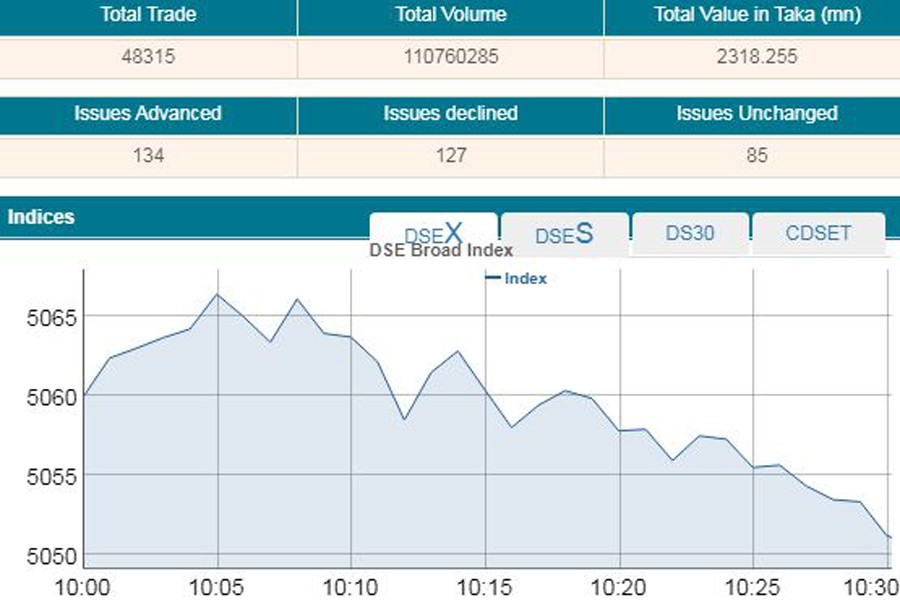Select the Issues Advanced header
Screen dimensions: 900x600
click(148, 113)
